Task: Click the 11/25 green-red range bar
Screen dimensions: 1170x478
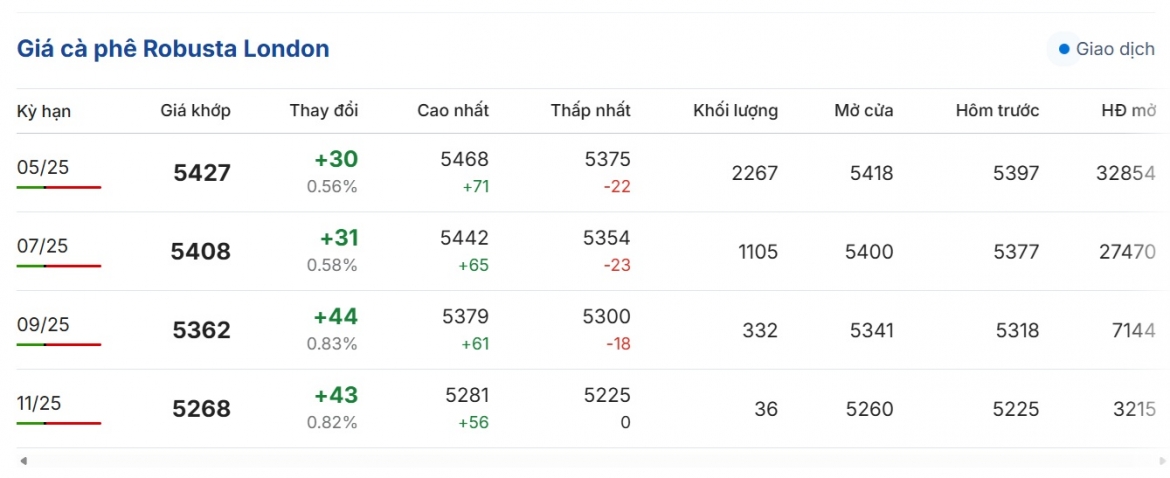Action: click(x=59, y=423)
